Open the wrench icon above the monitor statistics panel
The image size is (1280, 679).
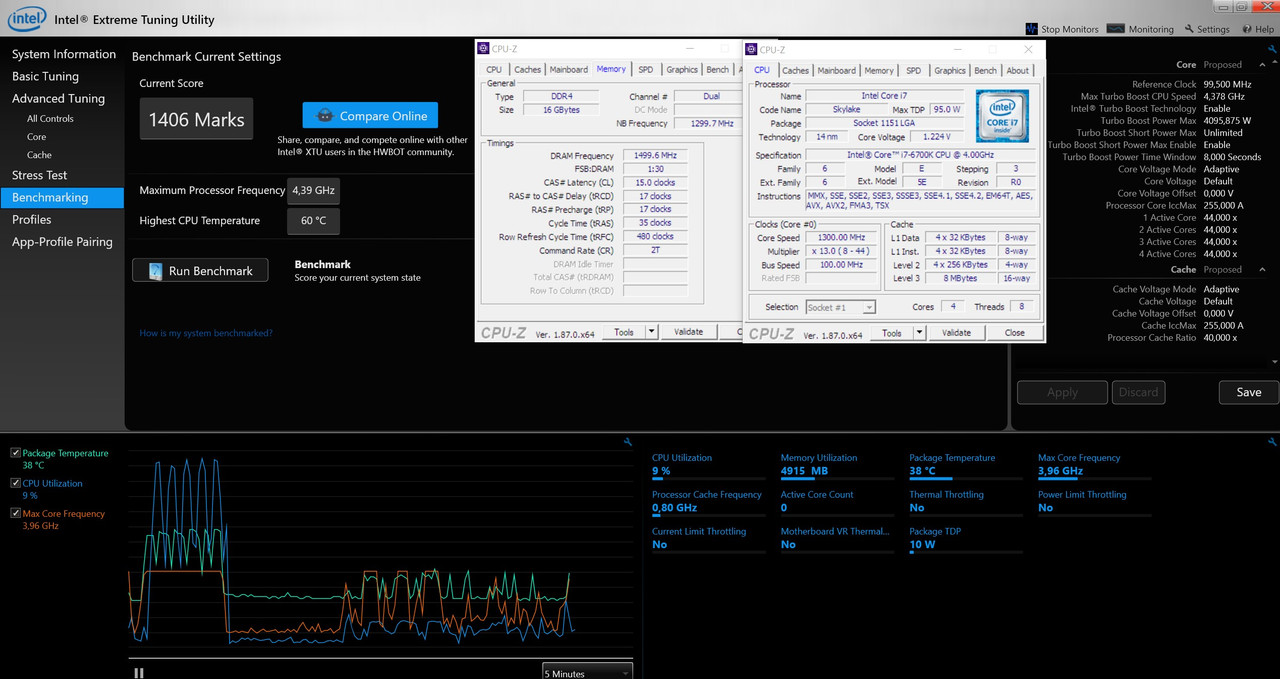coord(1272,442)
